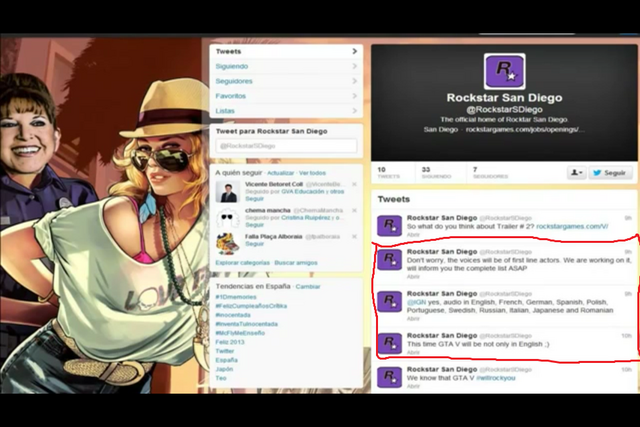640x427 pixels.
Task: Click the 7 Seguidores counter
Action: pos(490,172)
